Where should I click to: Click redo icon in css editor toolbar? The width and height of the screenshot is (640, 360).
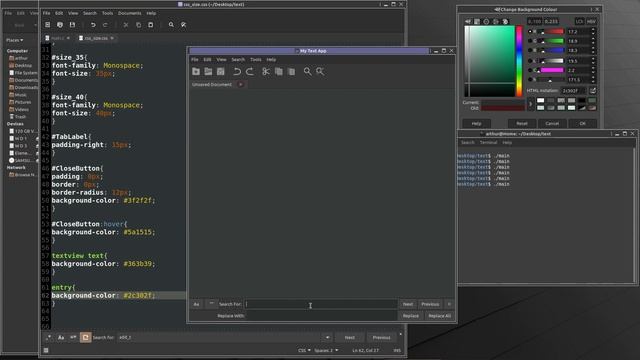(105, 25)
